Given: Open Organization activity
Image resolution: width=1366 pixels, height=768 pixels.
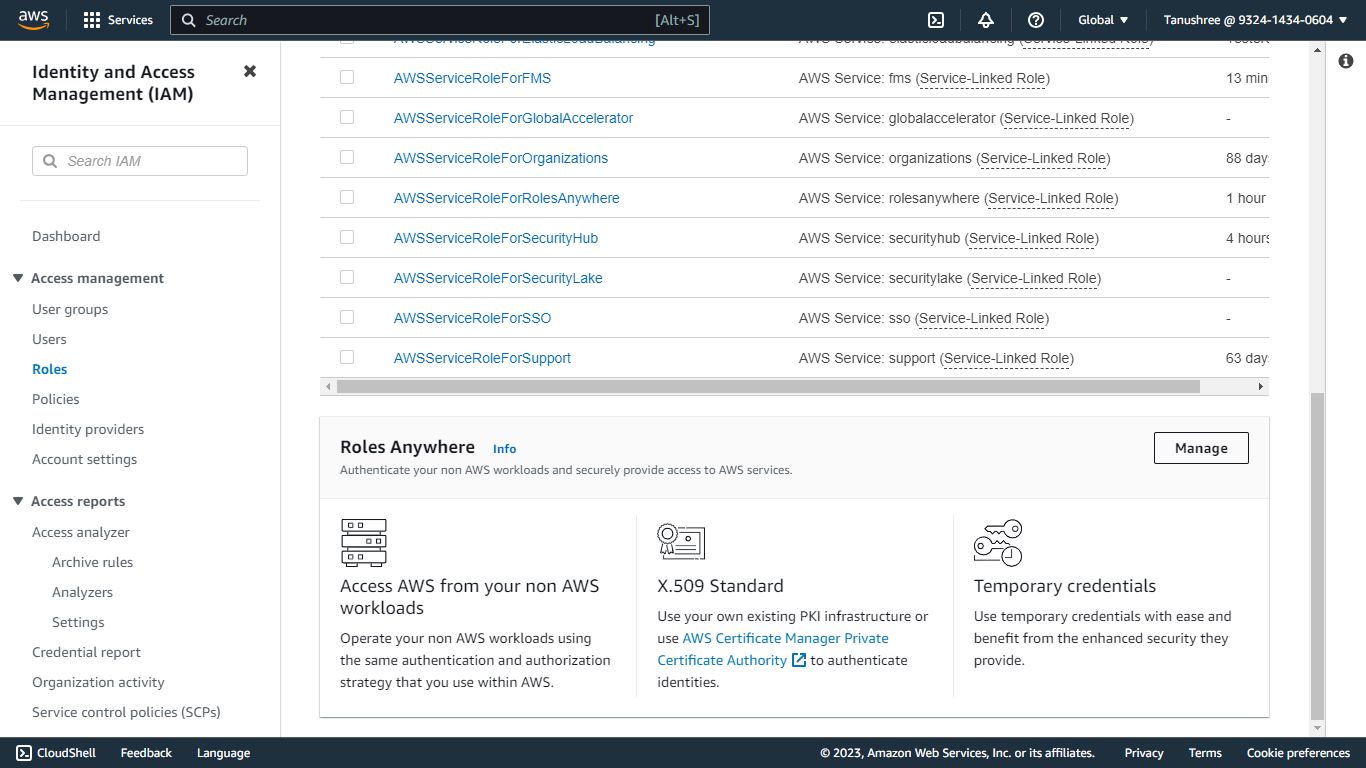Looking at the screenshot, I should [98, 682].
